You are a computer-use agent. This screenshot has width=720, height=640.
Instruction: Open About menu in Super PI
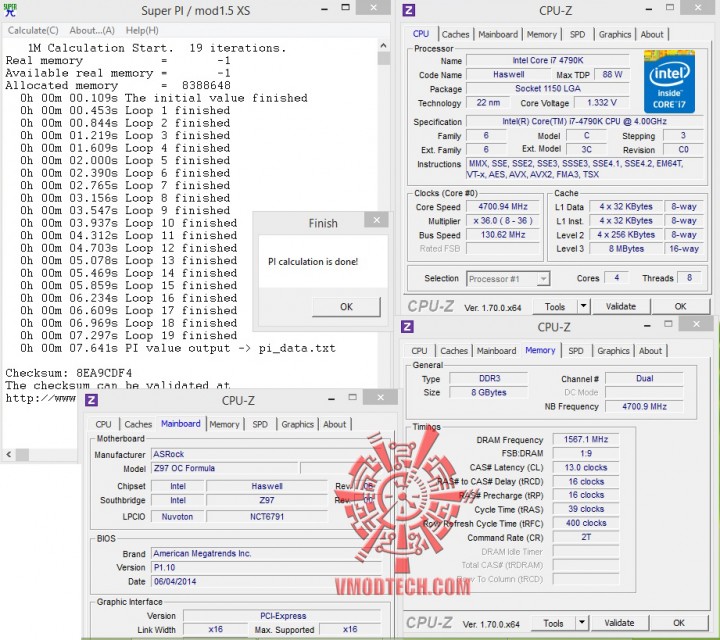click(92, 30)
